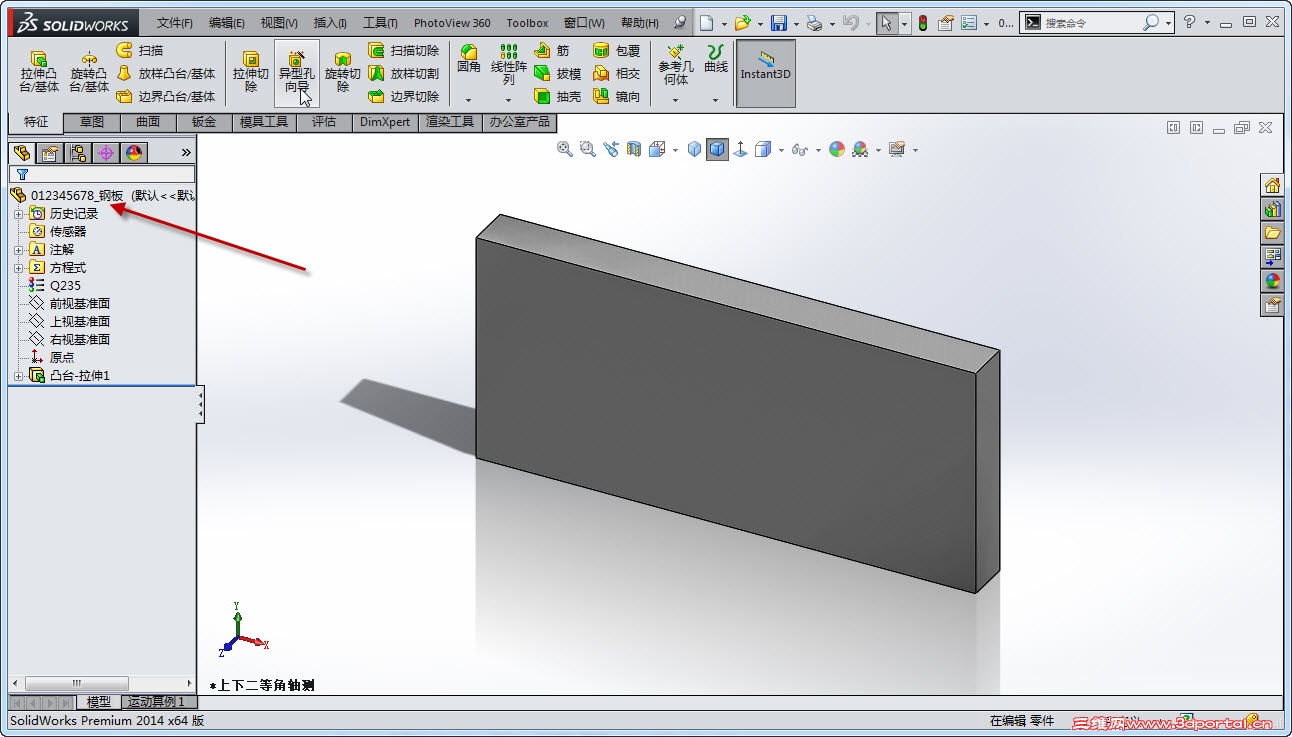1292x737 pixels.
Task: Click the Shell (抽壳) tool
Action: (557, 97)
